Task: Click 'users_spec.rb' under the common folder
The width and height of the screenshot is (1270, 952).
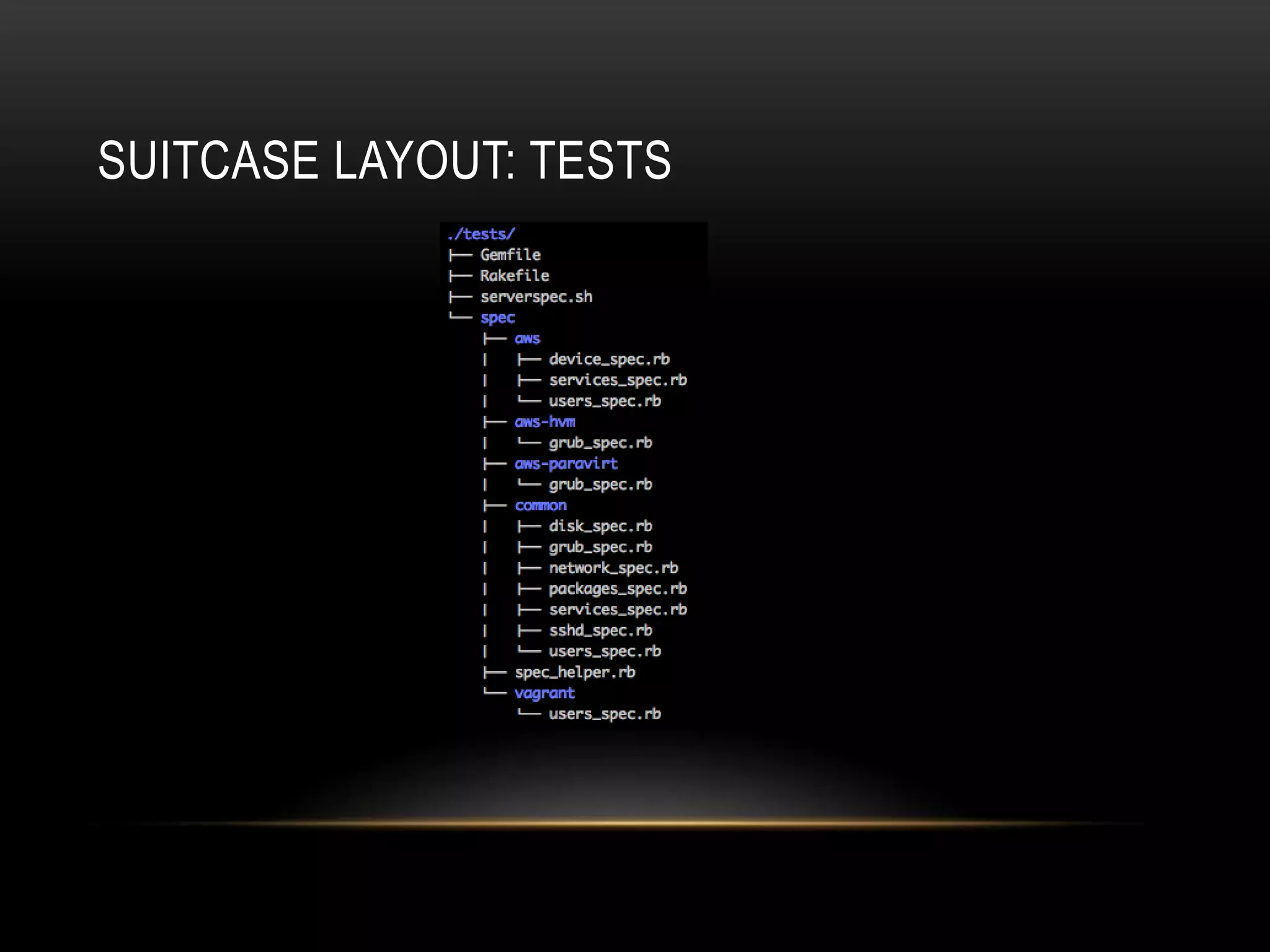Action: coord(605,651)
